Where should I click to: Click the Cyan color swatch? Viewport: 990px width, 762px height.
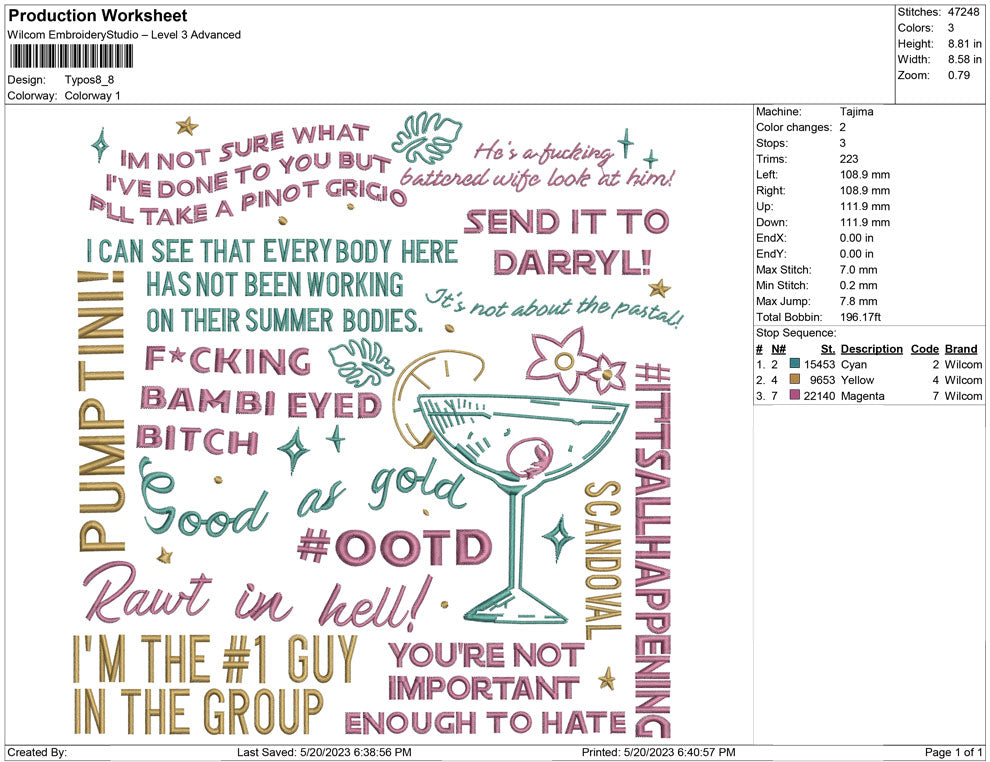tap(794, 364)
